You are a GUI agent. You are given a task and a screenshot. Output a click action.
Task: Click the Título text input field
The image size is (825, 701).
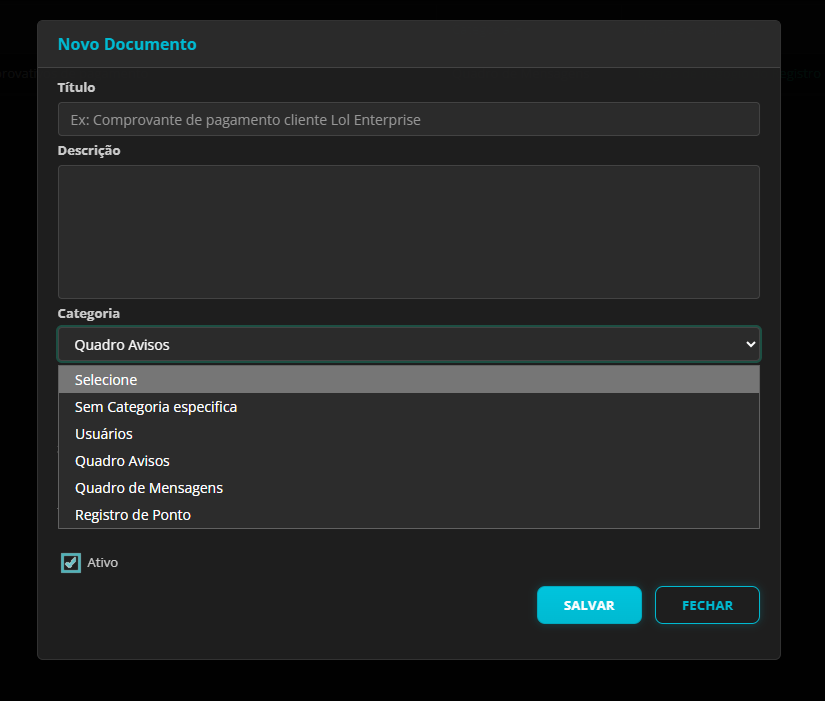coord(408,119)
